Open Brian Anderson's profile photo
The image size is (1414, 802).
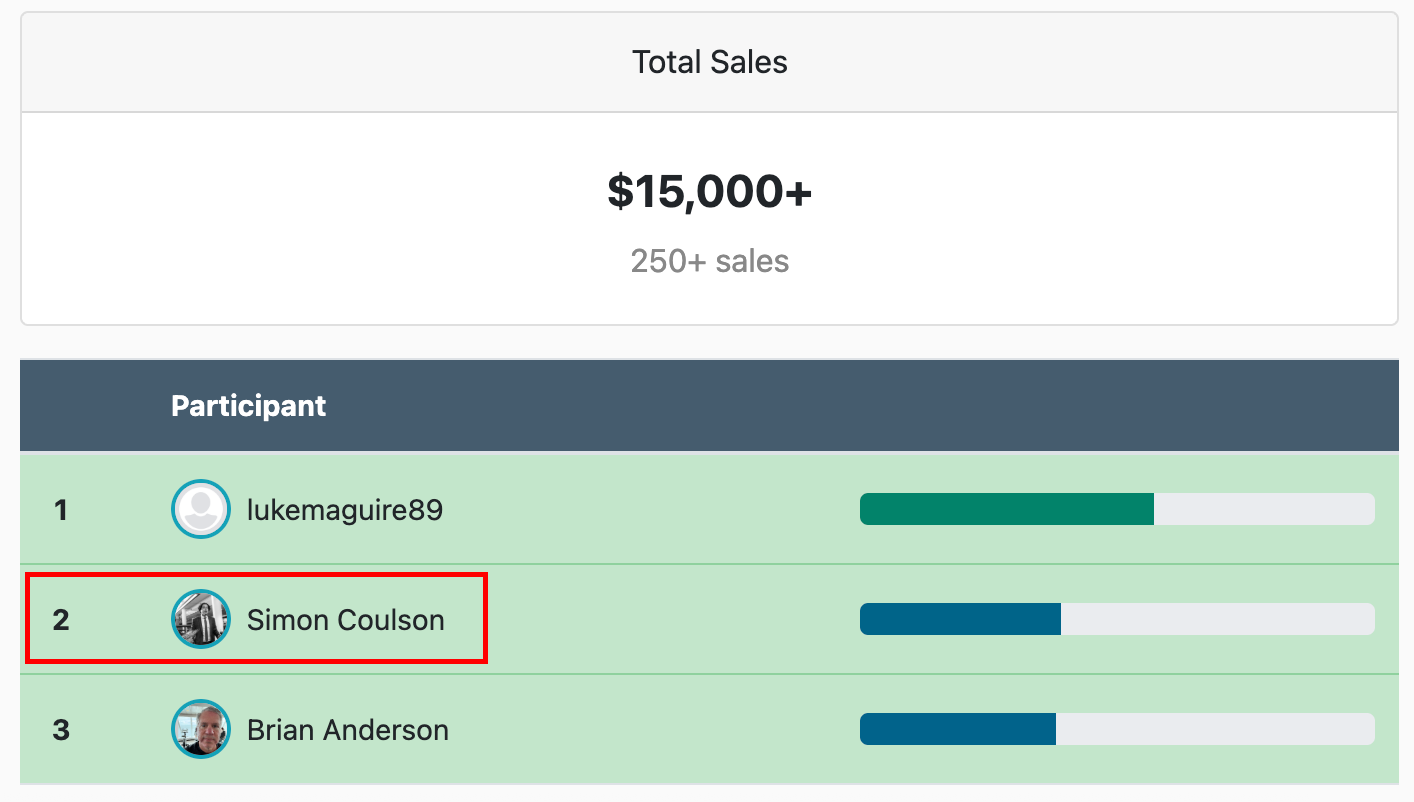click(x=201, y=729)
